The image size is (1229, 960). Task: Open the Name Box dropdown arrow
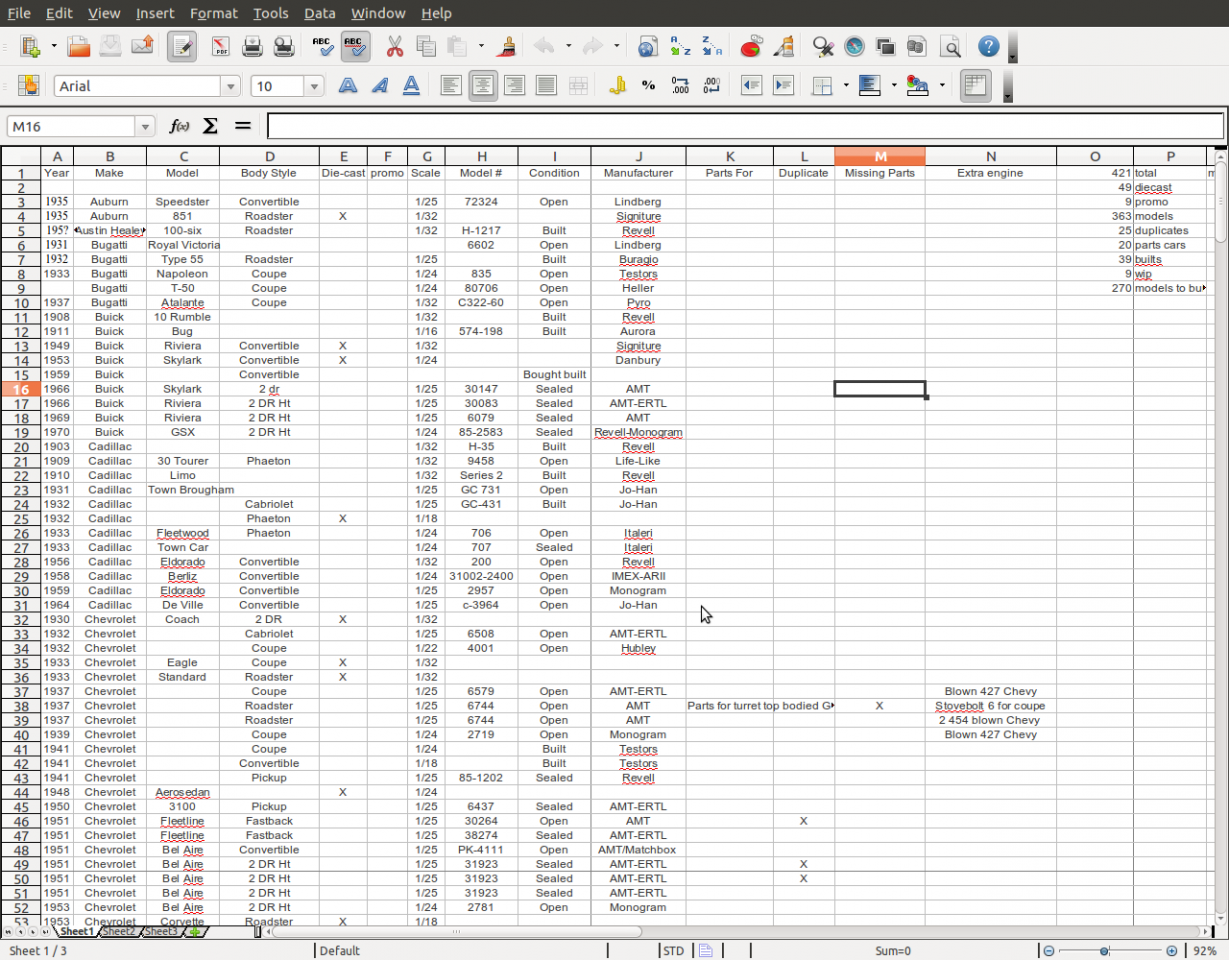(x=146, y=126)
